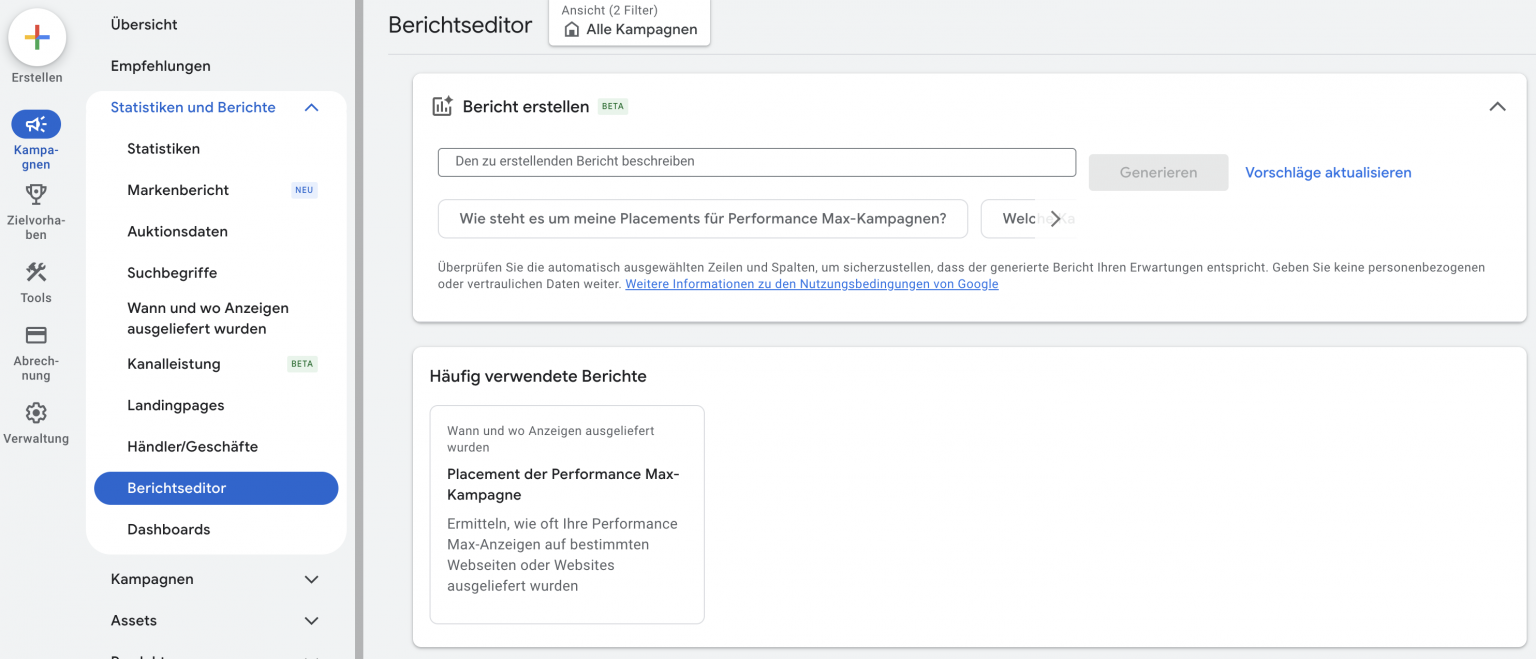Viewport: 1536px width, 659px height.
Task: Click the Verwaltung gear icon
Action: coord(36,411)
